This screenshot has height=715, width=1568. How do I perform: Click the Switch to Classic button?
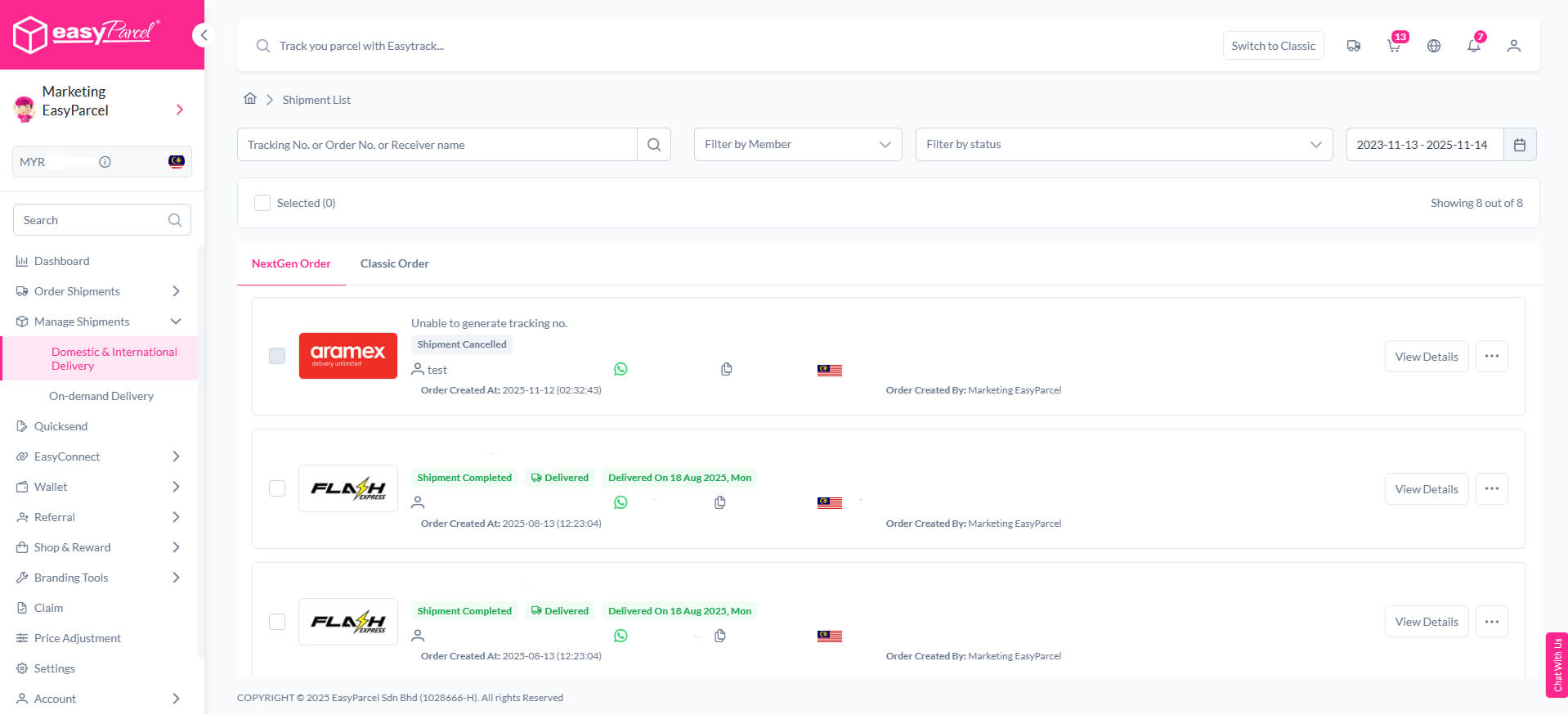[1273, 46]
